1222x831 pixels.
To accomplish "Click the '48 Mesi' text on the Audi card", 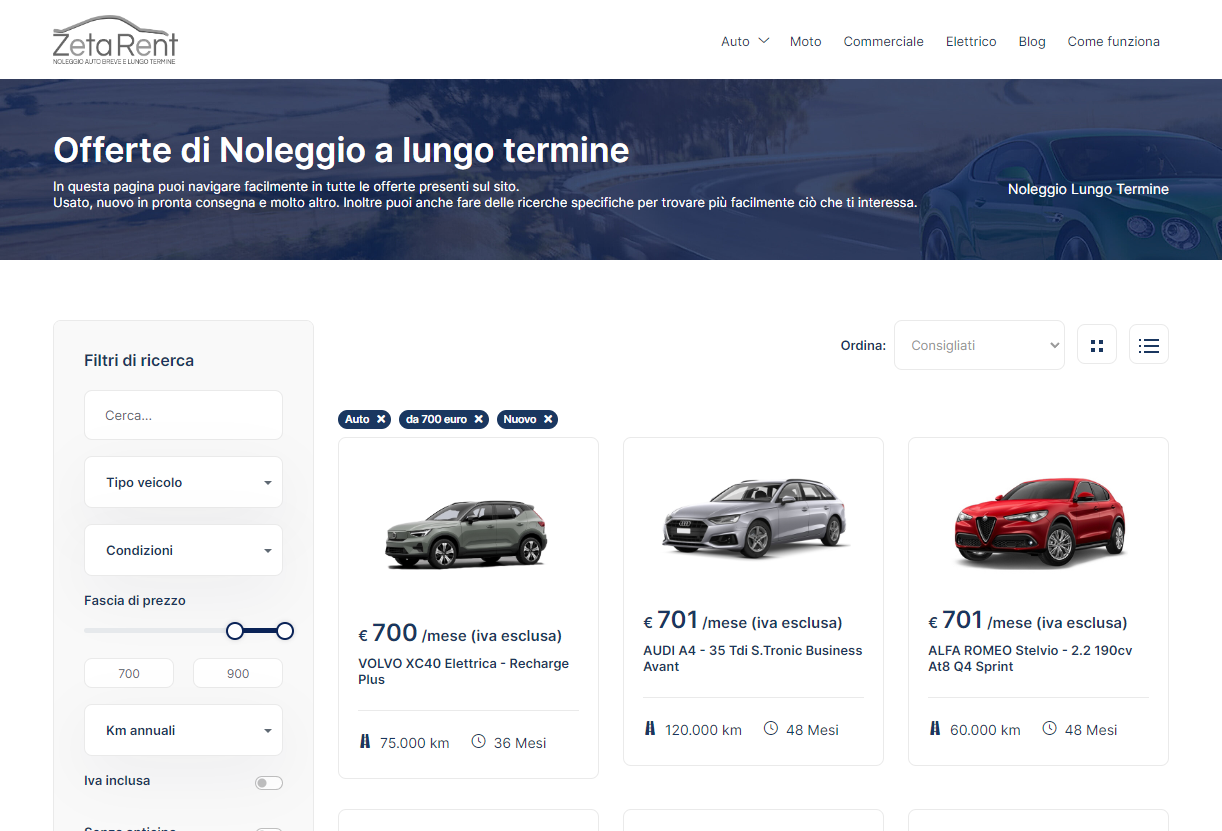I will click(x=812, y=730).
